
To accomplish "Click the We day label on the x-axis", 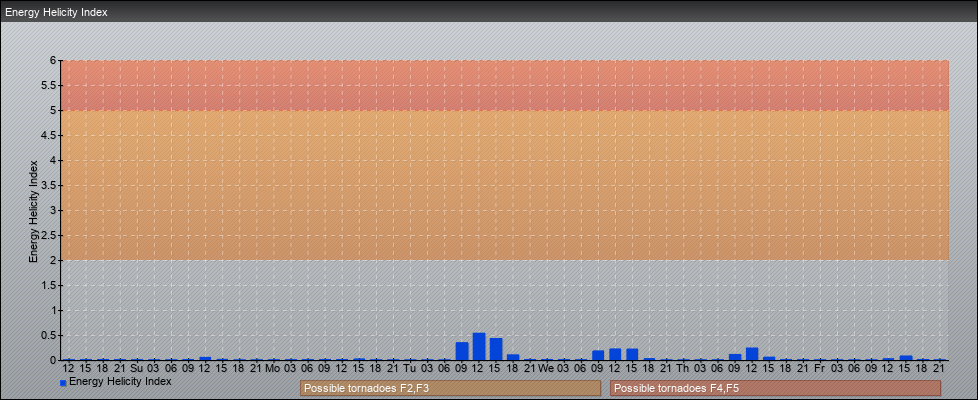I will pos(546,369).
